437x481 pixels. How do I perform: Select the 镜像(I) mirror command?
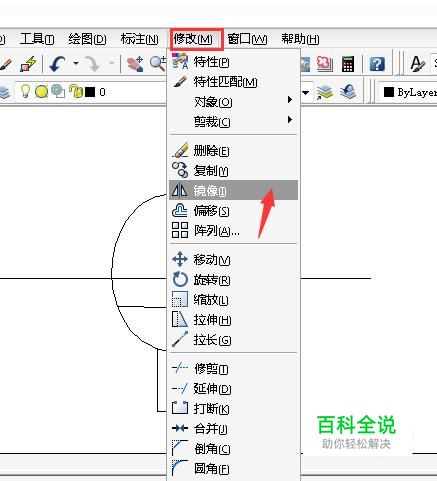point(233,190)
